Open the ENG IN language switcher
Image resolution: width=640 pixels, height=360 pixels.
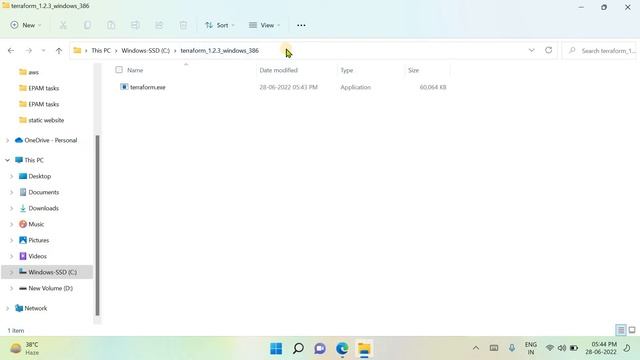531,348
